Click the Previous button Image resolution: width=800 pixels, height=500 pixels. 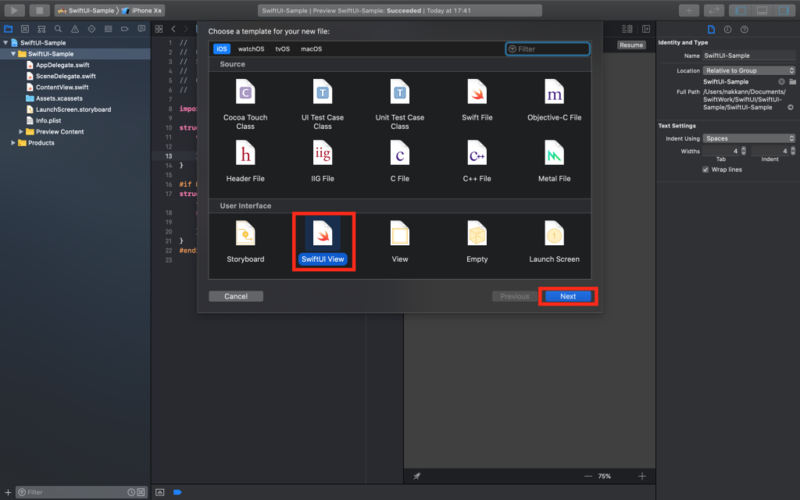point(514,296)
